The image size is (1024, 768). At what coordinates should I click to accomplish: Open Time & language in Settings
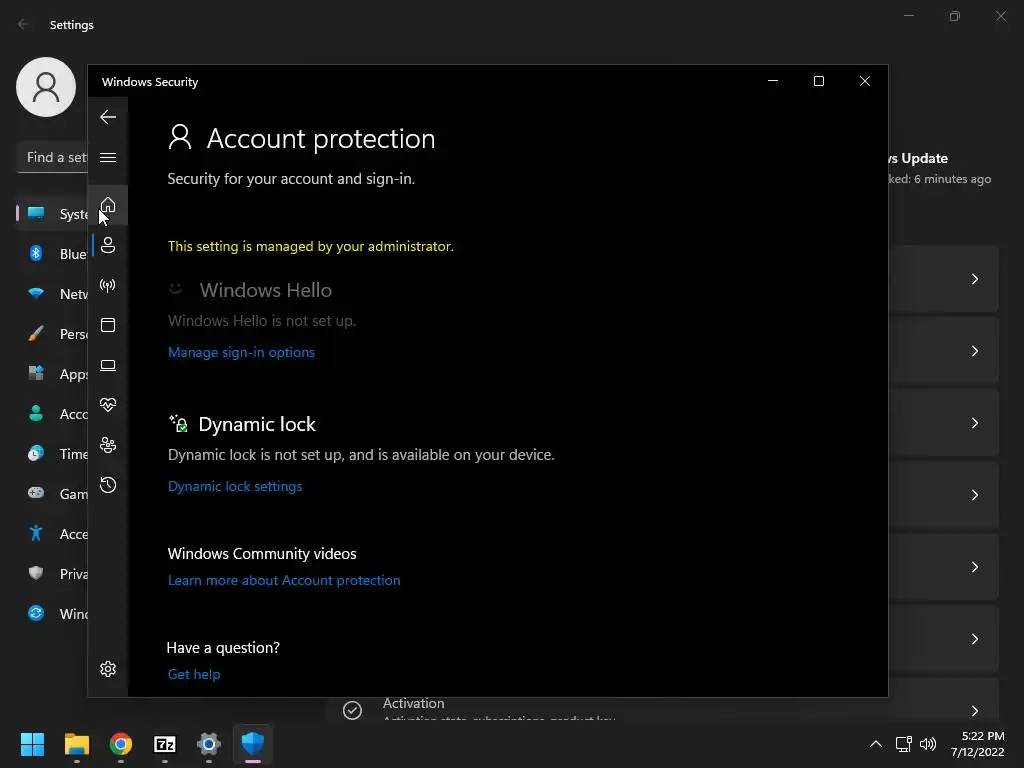point(52,454)
